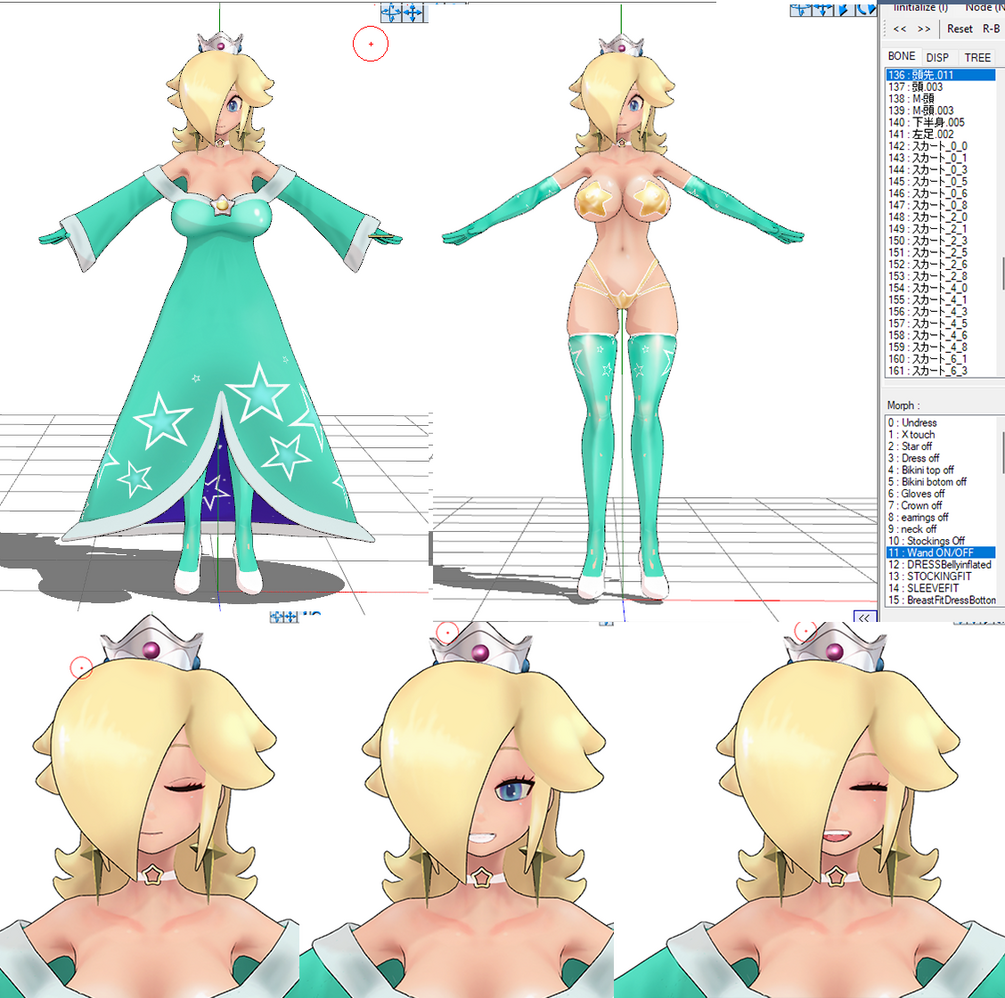Select bone 154 : スカート_4_0
This screenshot has height=998, width=1005.
pyautogui.click(x=940, y=288)
